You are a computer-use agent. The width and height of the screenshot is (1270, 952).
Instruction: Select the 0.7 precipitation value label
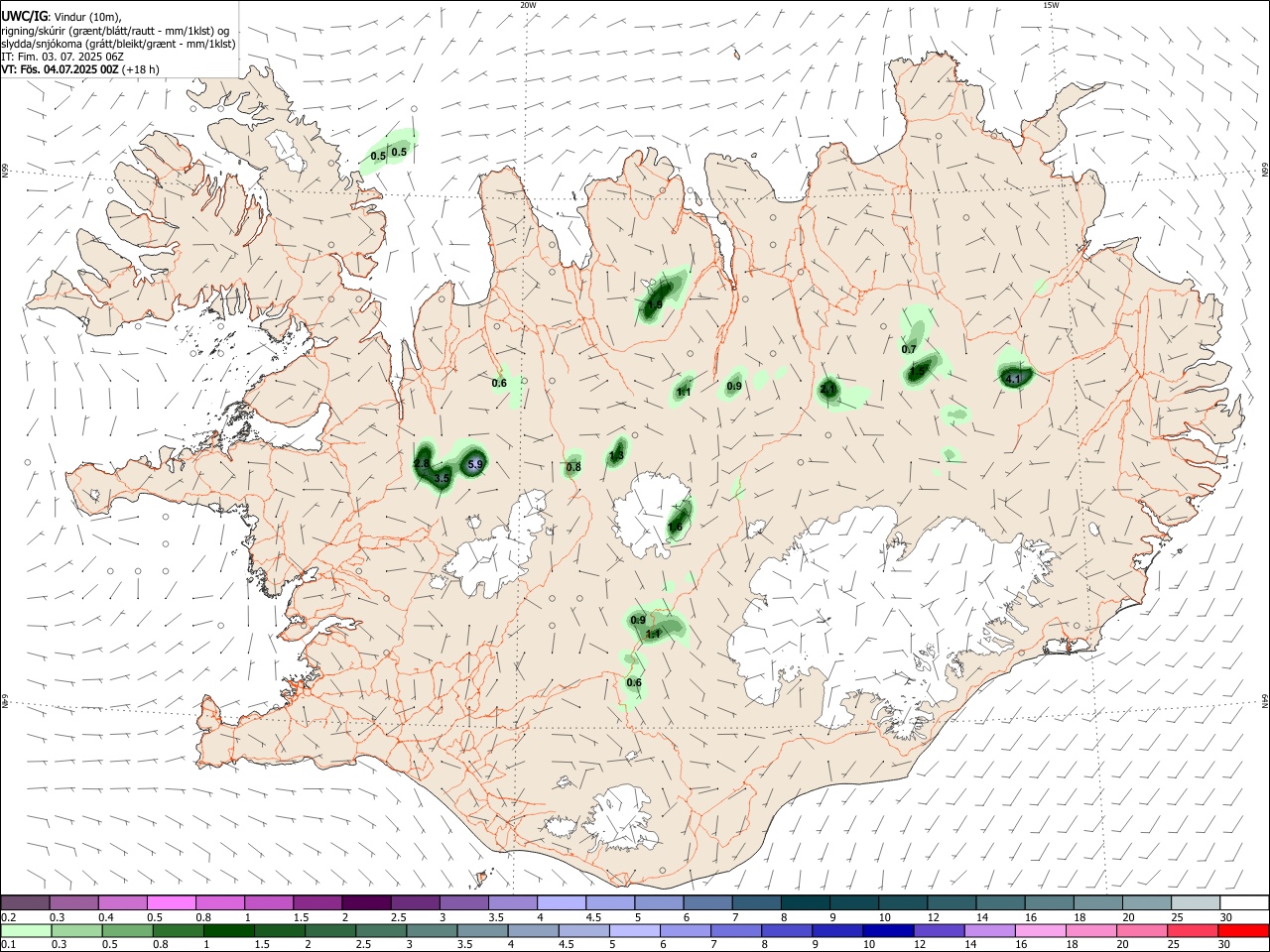[909, 349]
